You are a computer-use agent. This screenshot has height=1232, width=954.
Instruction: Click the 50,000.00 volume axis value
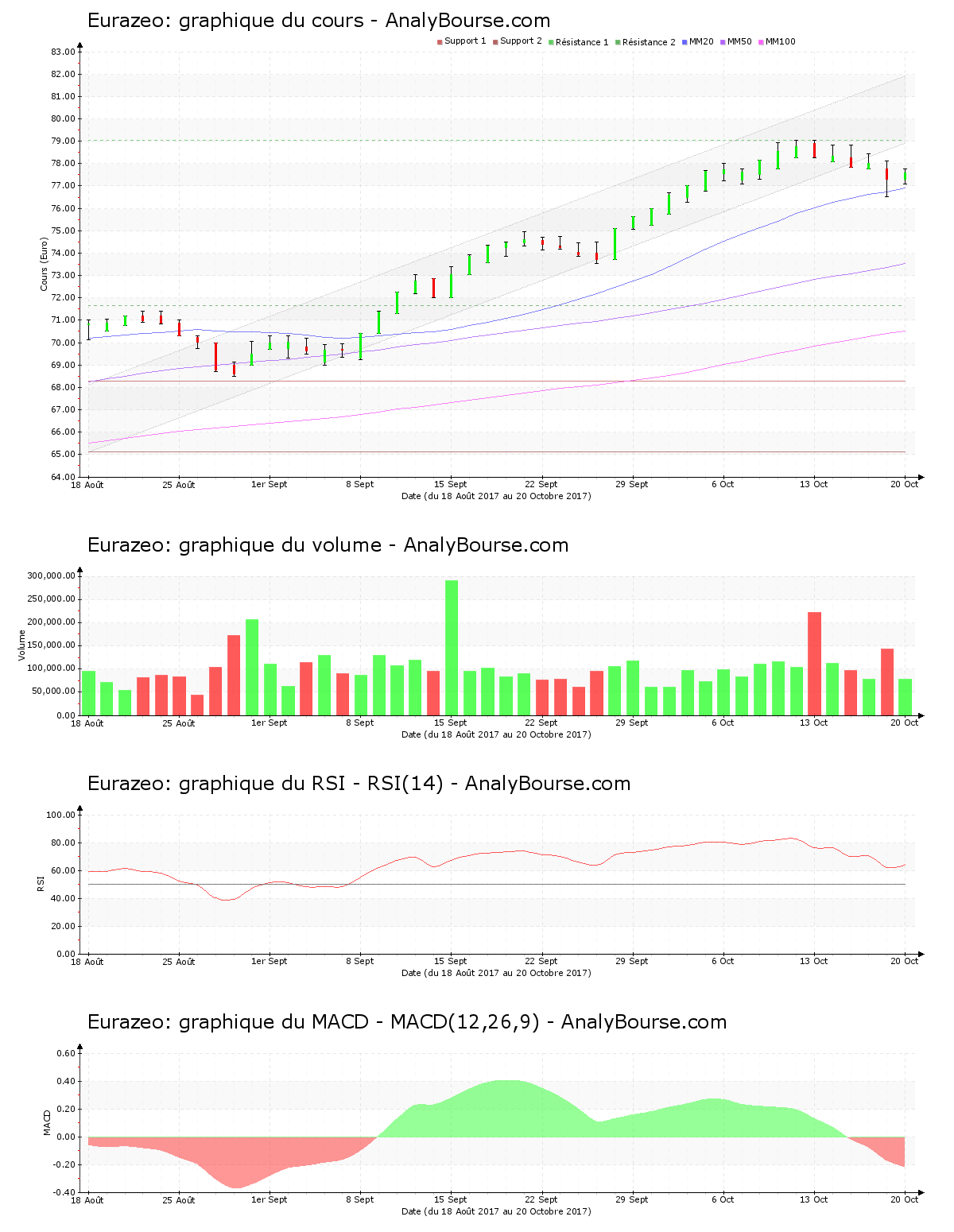pos(54,692)
